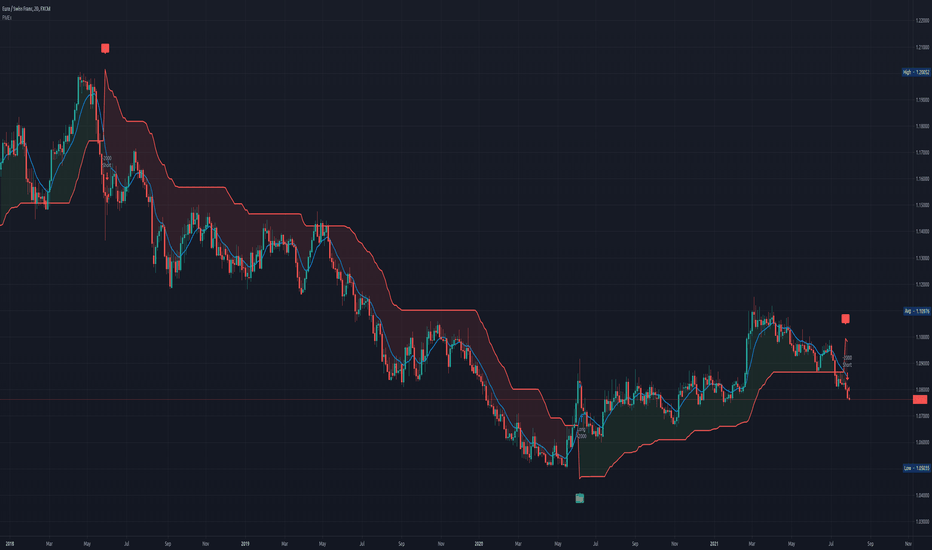
Task: Click the 2020 label on time axis
Action: (x=479, y=543)
